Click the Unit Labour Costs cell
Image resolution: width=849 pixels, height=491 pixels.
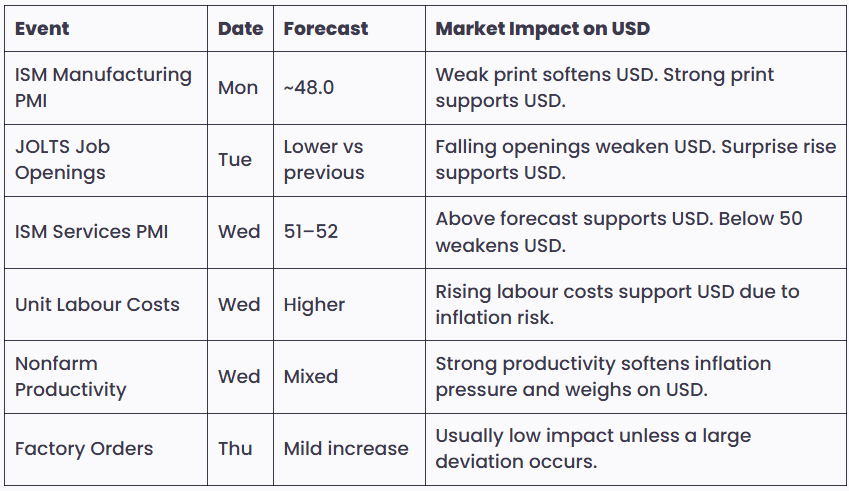point(97,304)
